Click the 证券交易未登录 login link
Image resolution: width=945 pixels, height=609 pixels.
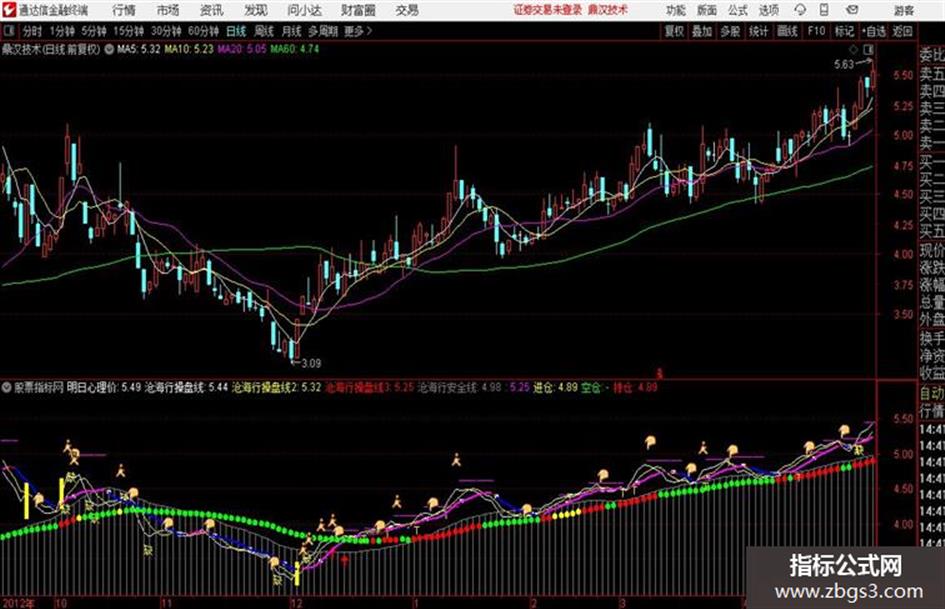click(548, 10)
